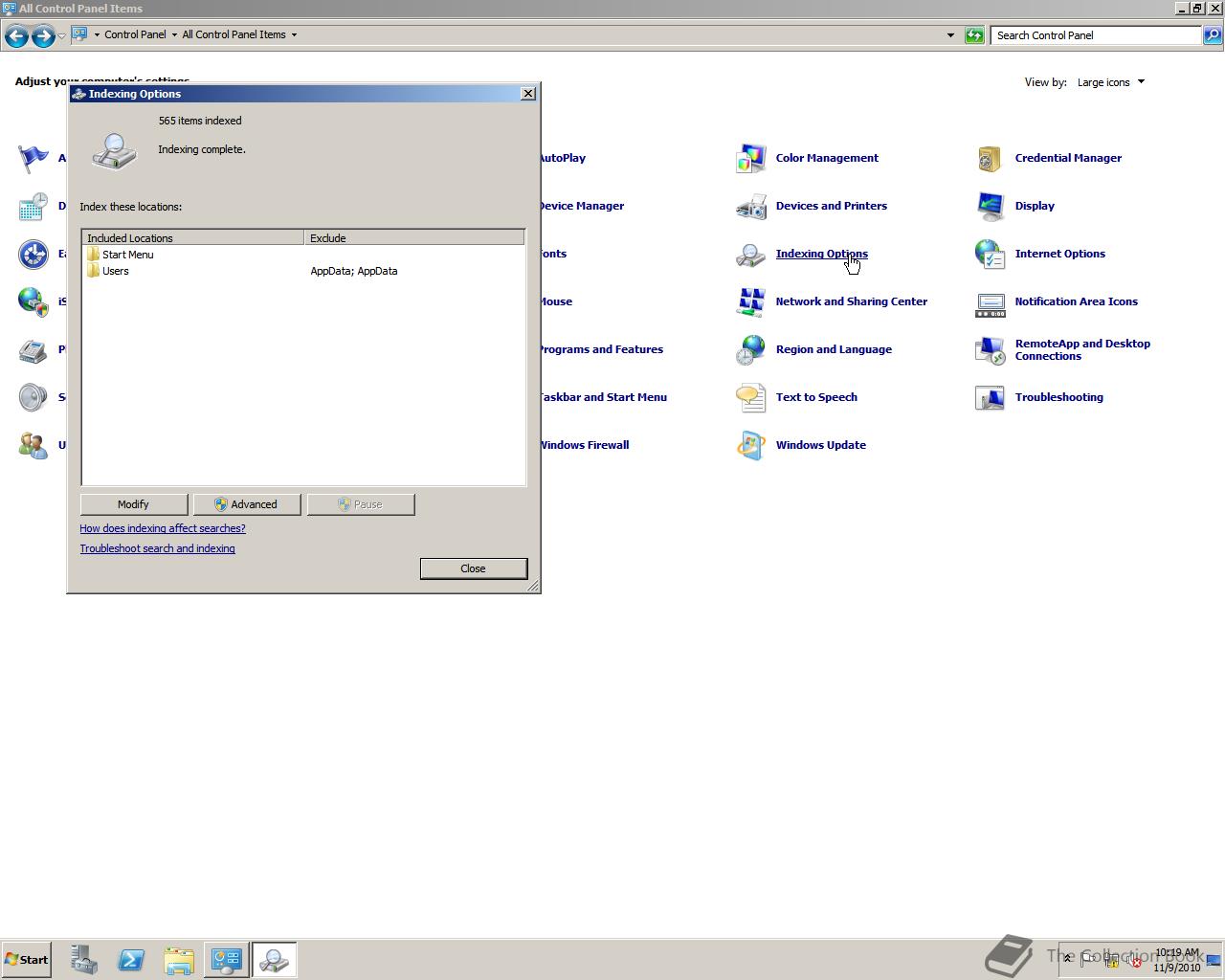Open Troubleshooting icon
This screenshot has width=1225, height=980.
click(x=991, y=397)
